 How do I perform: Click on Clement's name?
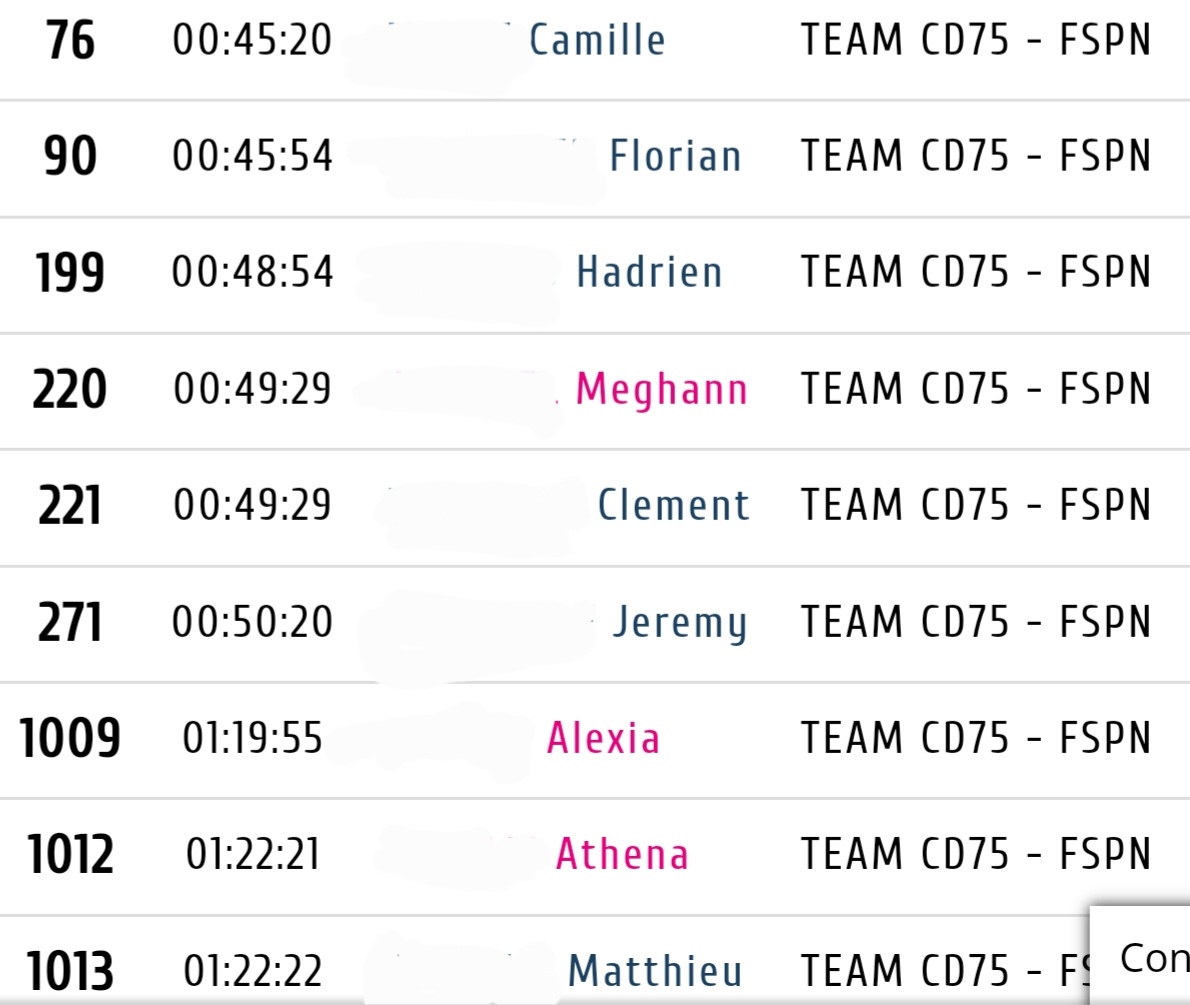coord(673,505)
